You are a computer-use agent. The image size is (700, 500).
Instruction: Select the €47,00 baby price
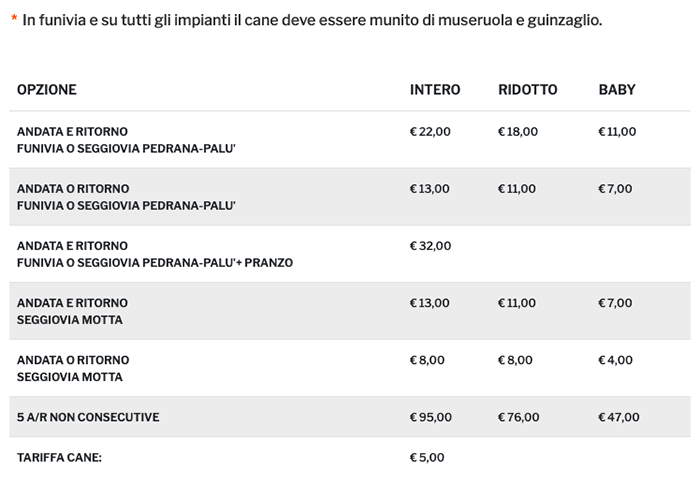[618, 417]
